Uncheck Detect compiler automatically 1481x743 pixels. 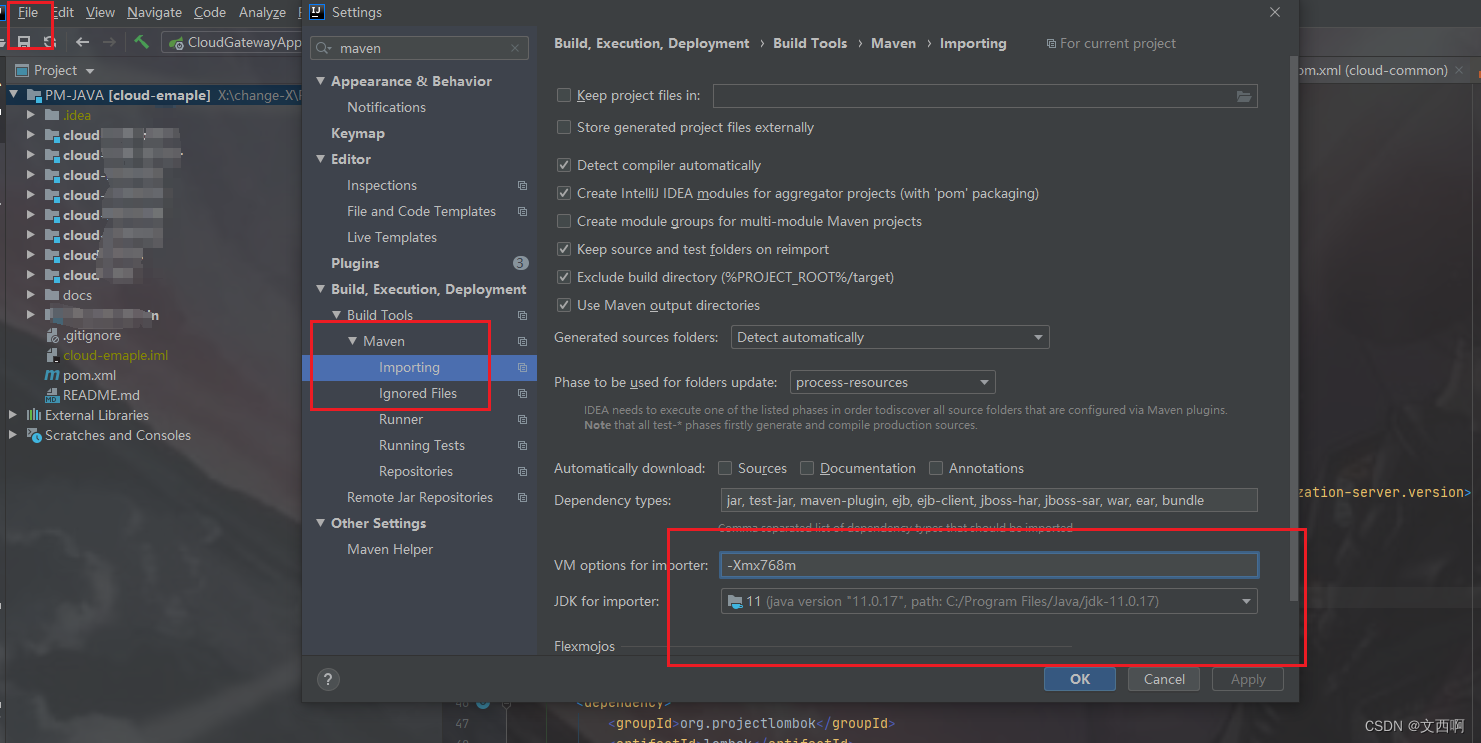click(x=564, y=165)
